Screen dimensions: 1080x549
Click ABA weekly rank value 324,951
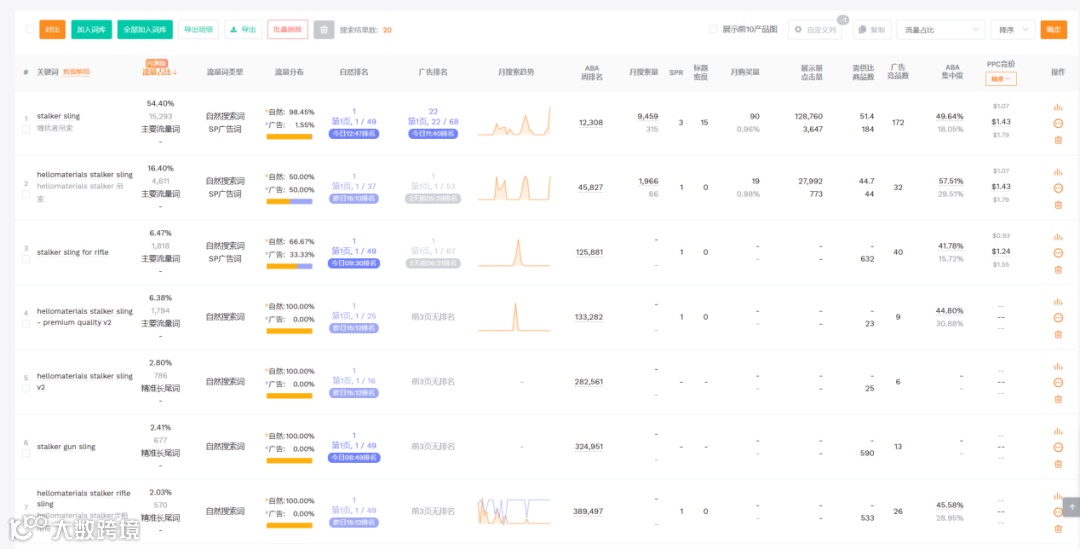pyautogui.click(x=589, y=446)
